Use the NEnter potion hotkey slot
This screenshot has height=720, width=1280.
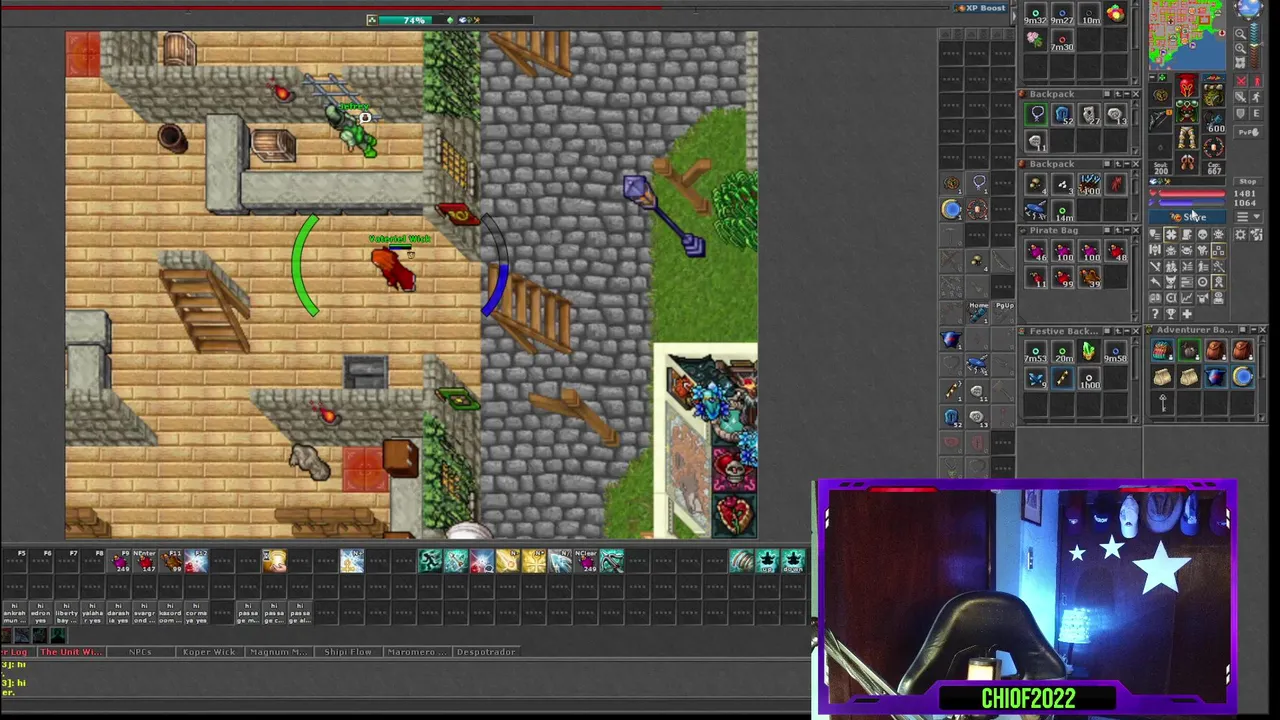tap(145, 561)
